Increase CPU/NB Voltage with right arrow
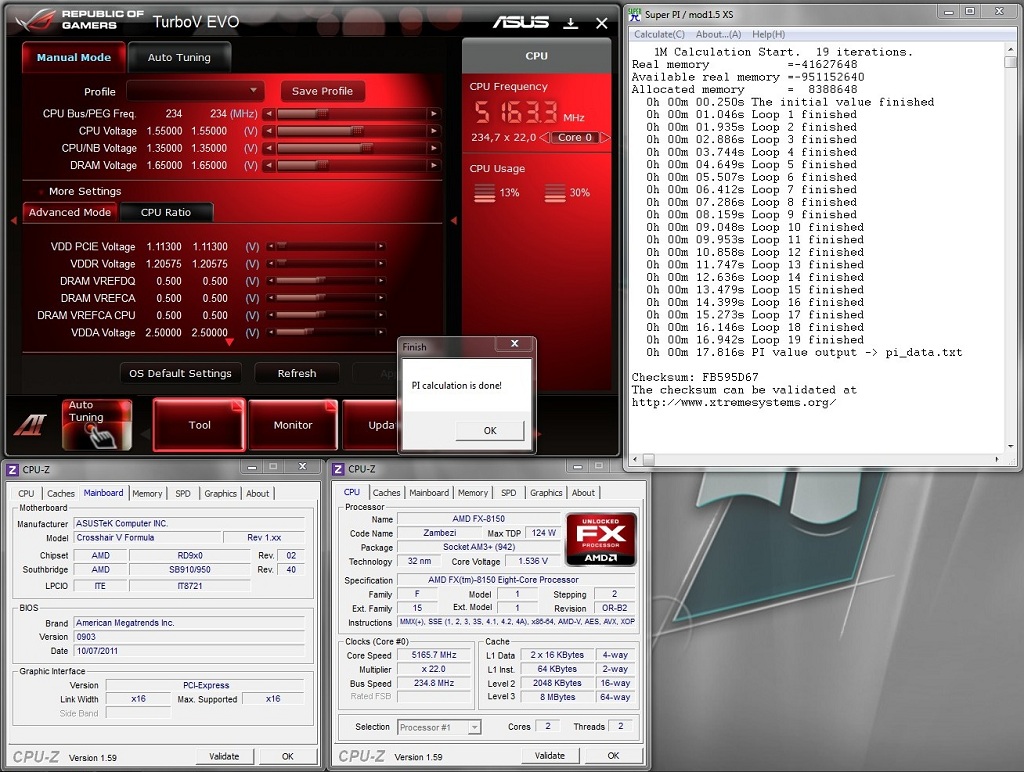 click(433, 148)
